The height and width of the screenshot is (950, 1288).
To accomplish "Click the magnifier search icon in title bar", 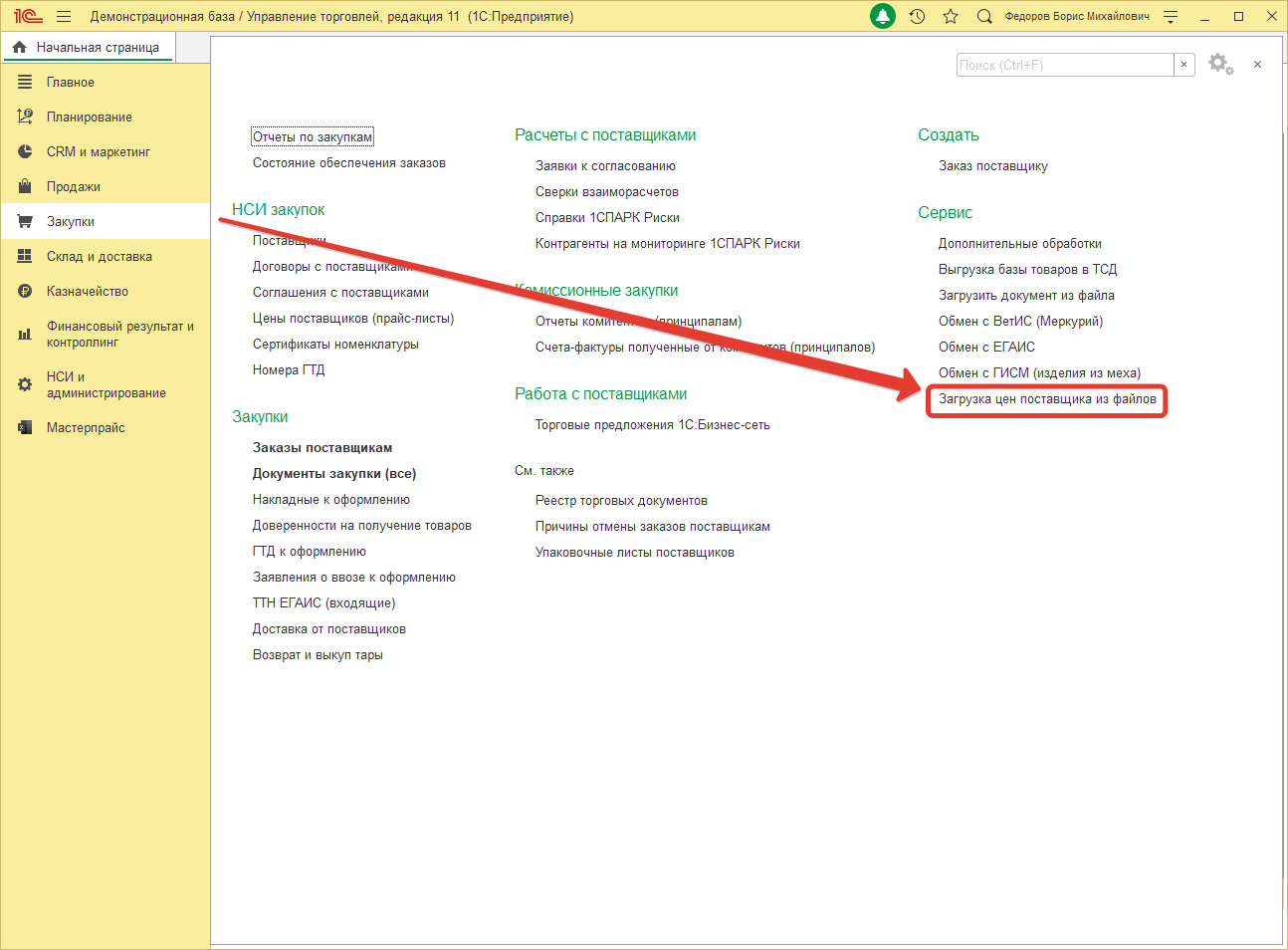I will pyautogui.click(x=984, y=16).
